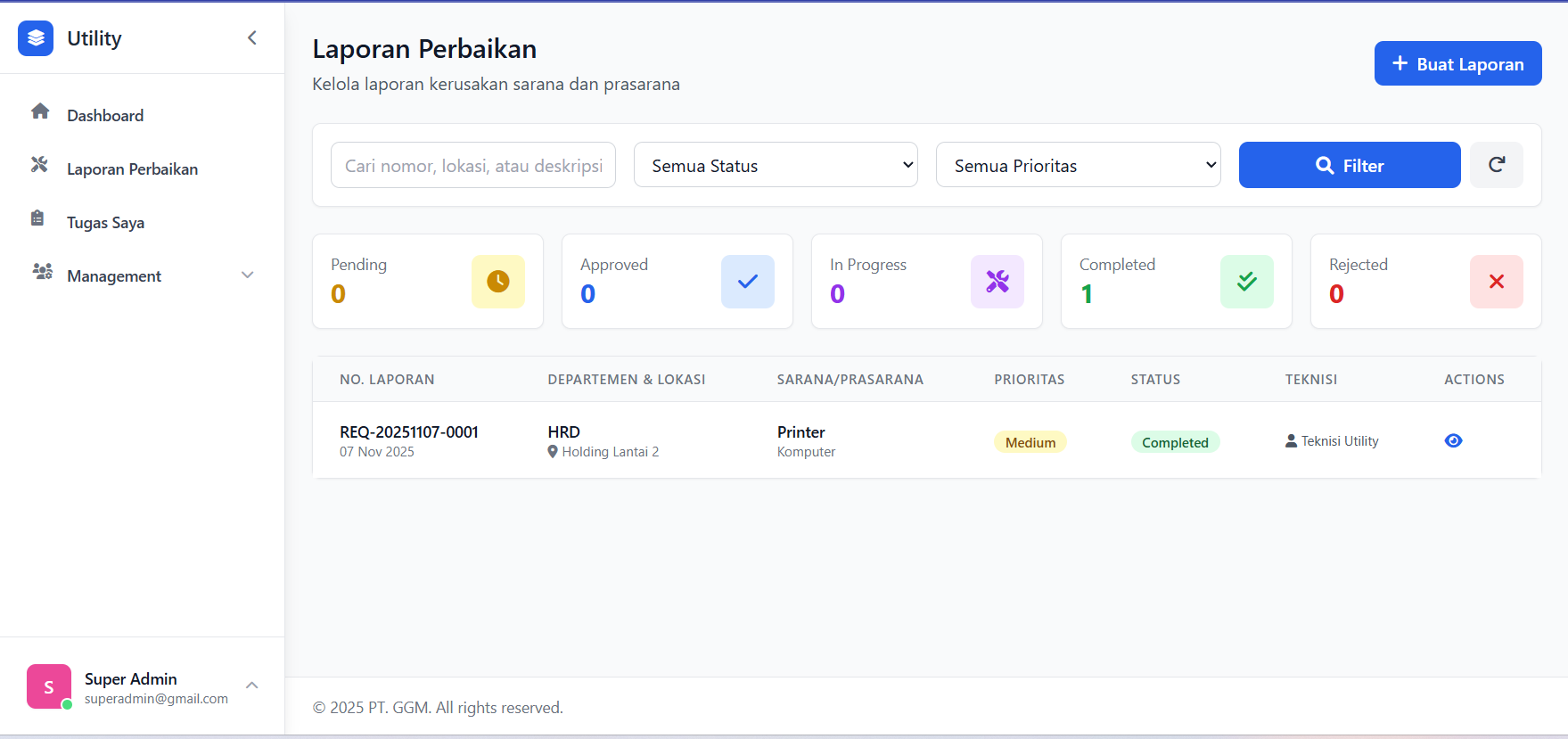Image resolution: width=1568 pixels, height=739 pixels.
Task: Click the footer copyright PT. GGM text
Action: [438, 708]
